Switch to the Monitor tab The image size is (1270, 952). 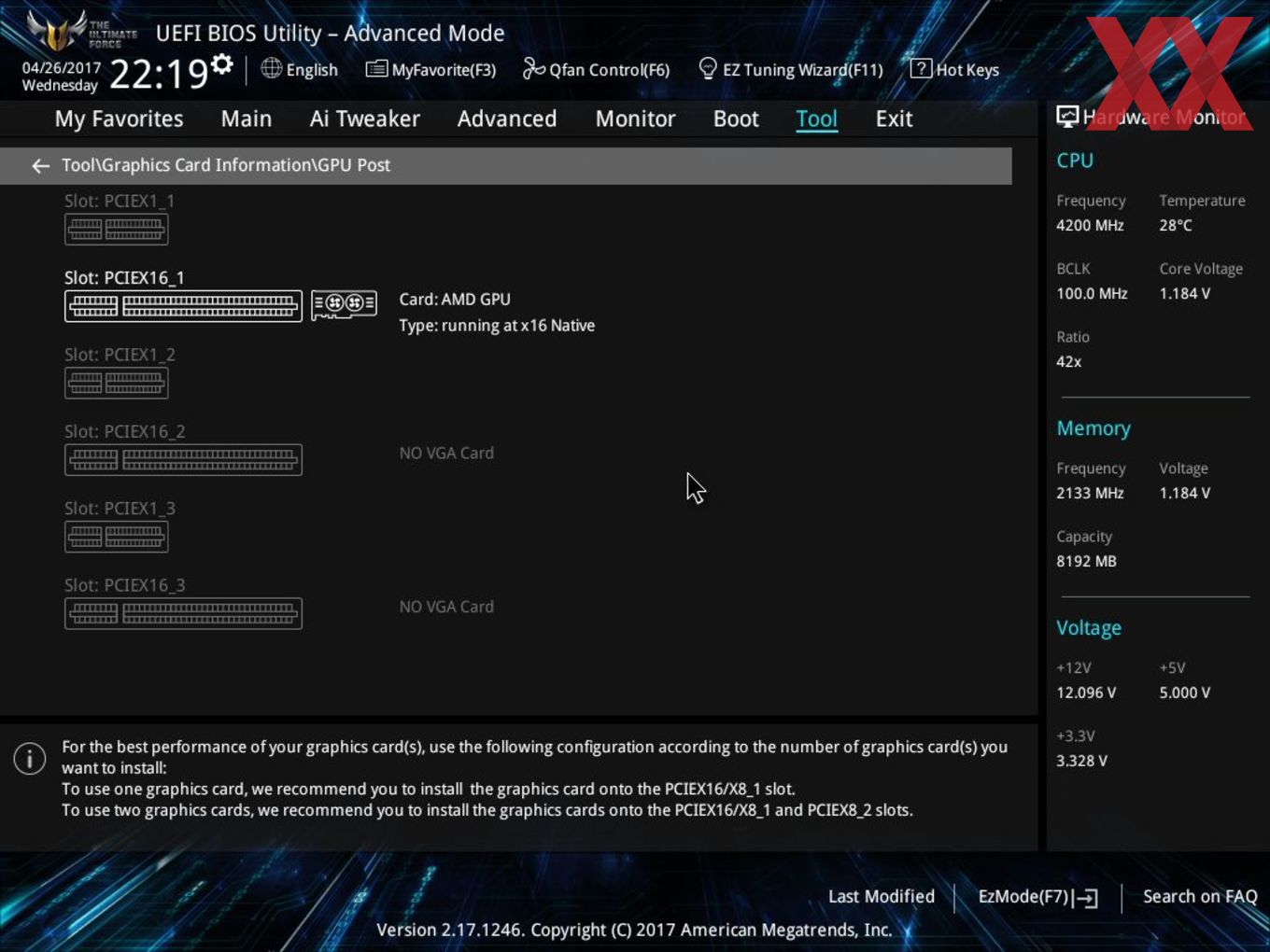coord(635,119)
